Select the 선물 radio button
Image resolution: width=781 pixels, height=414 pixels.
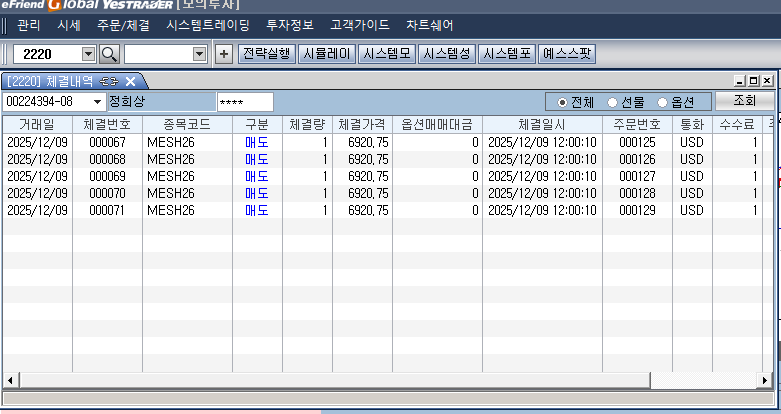(x=612, y=102)
